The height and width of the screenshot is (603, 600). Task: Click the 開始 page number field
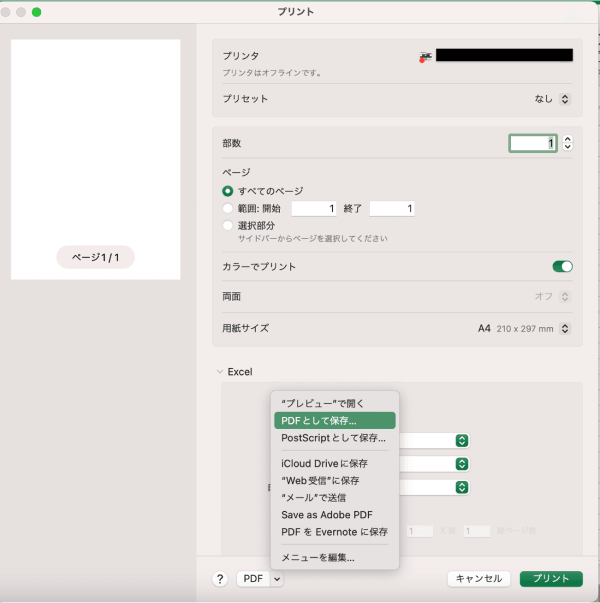click(x=314, y=208)
